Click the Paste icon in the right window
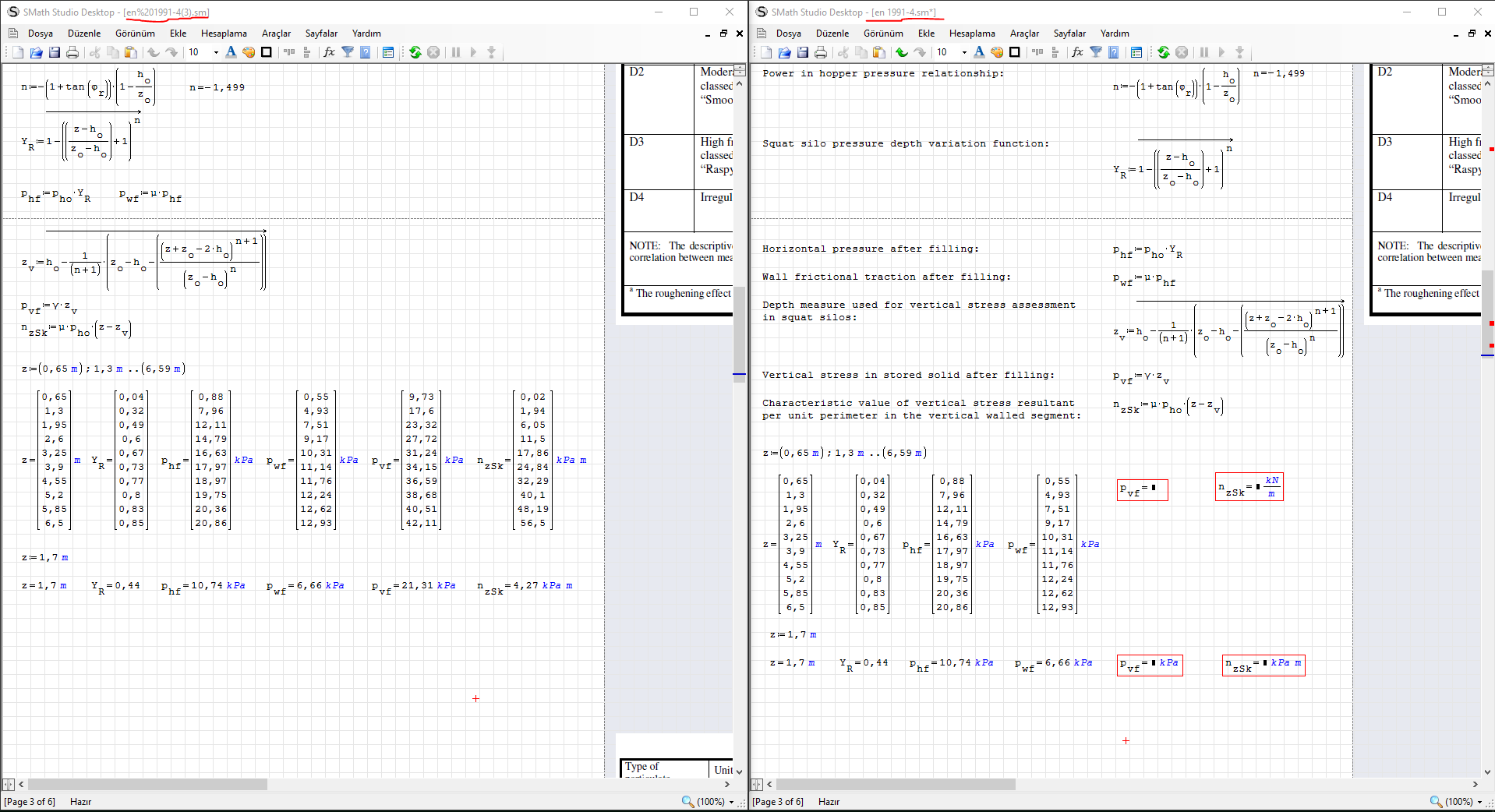Image resolution: width=1495 pixels, height=812 pixels. coord(879,52)
